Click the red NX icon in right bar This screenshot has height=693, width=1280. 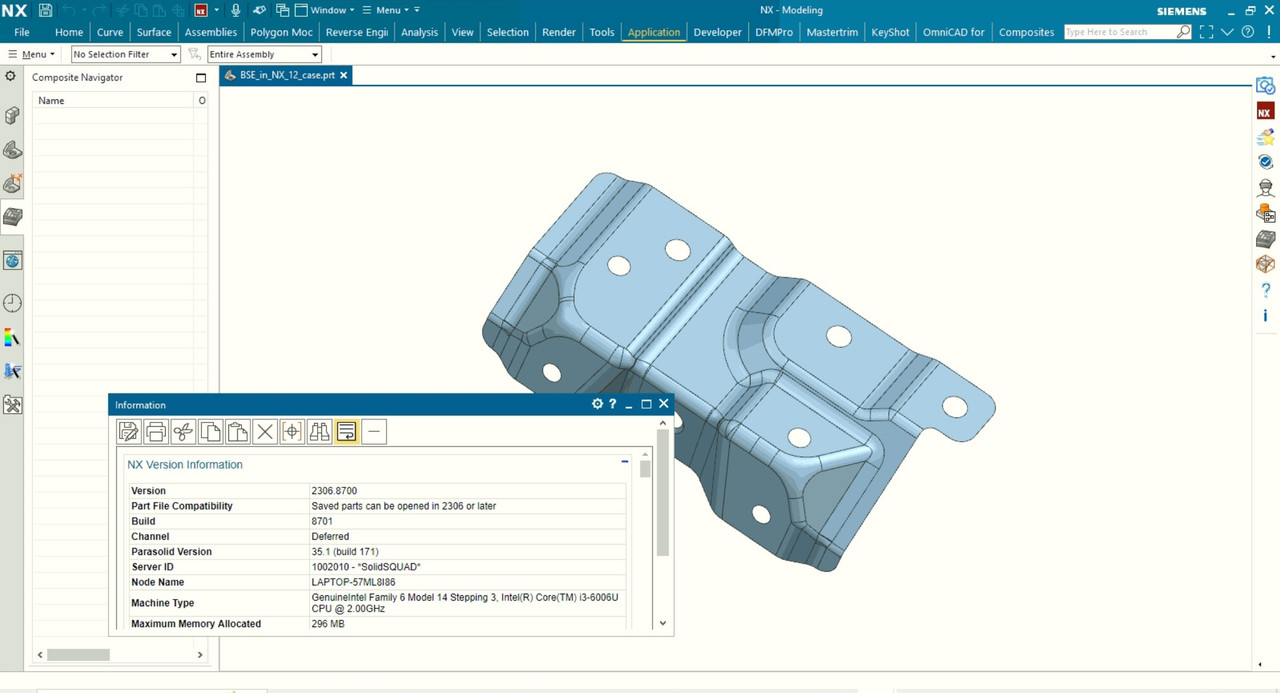click(1265, 112)
